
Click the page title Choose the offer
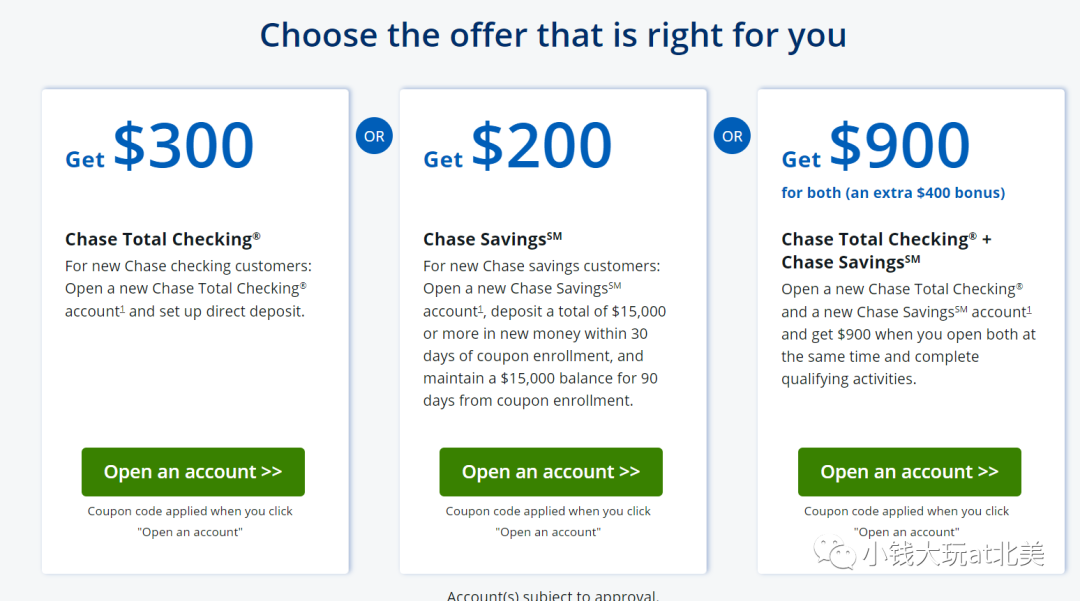click(553, 35)
